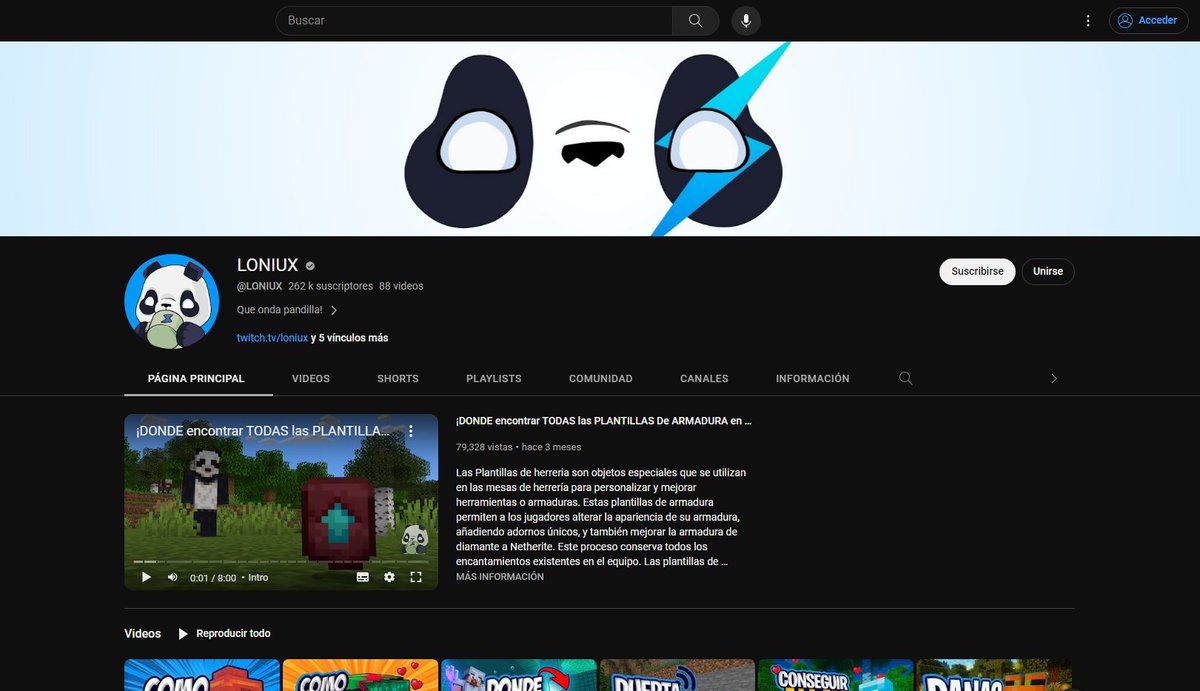Toggle subtitles on the featured video
The image size is (1200, 691).
[363, 577]
